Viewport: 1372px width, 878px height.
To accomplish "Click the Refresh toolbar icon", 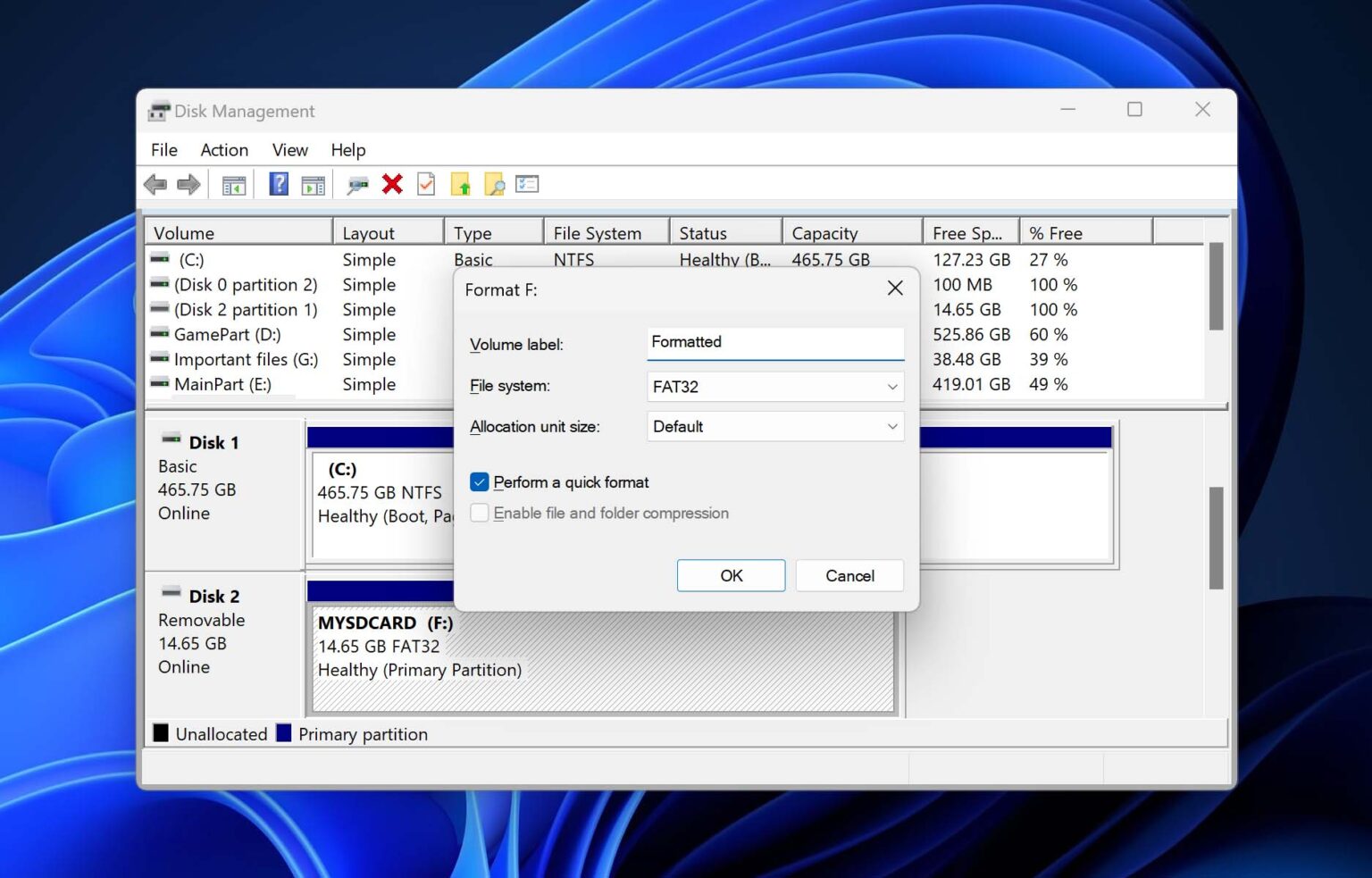I will pos(357,184).
